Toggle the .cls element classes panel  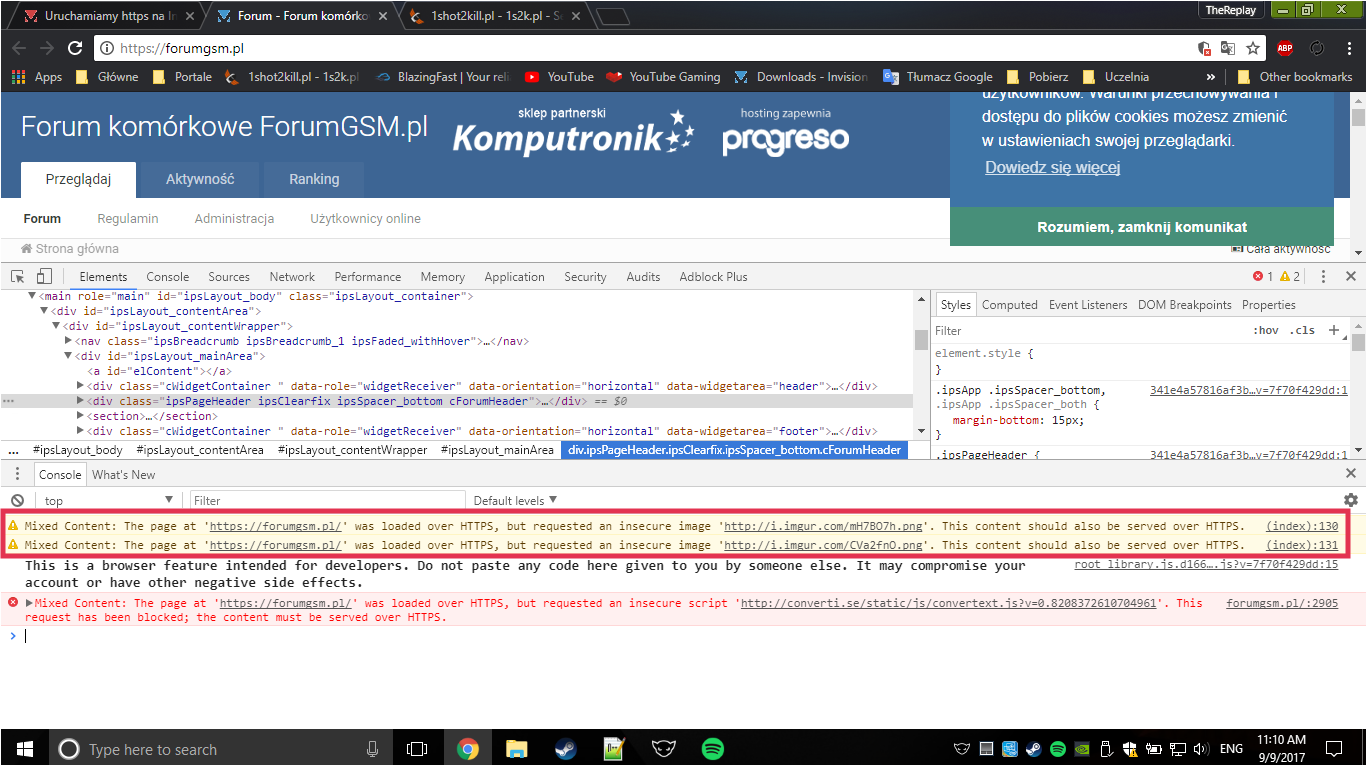[1302, 331]
